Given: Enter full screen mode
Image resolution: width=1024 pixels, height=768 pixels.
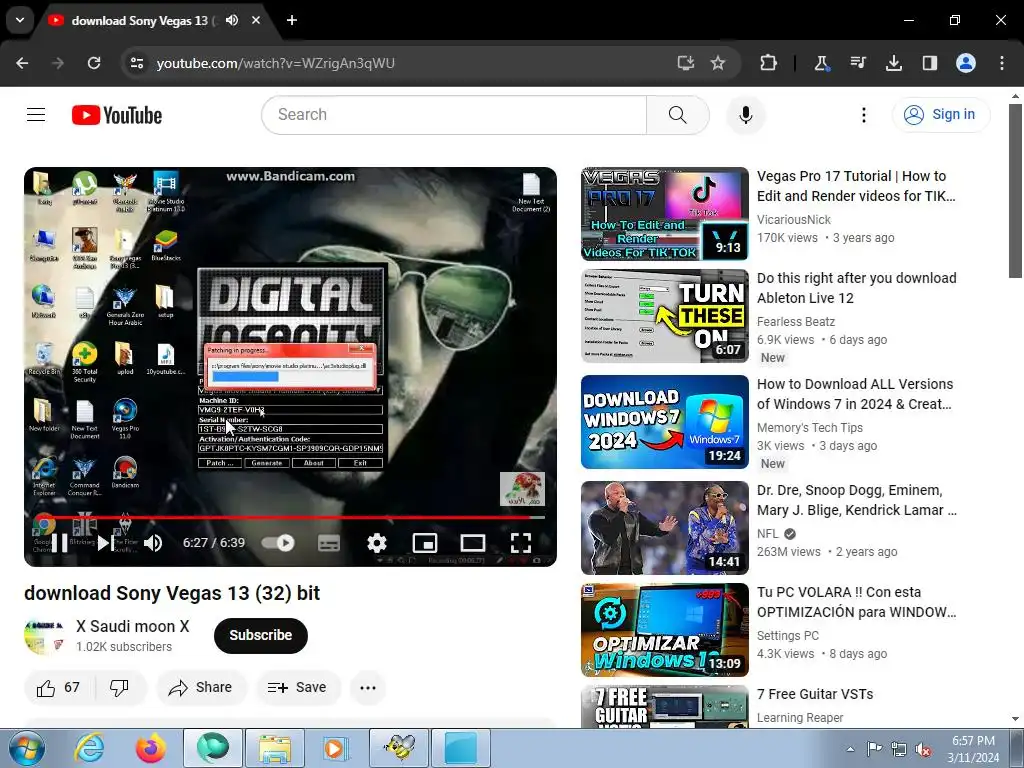Looking at the screenshot, I should 520,543.
